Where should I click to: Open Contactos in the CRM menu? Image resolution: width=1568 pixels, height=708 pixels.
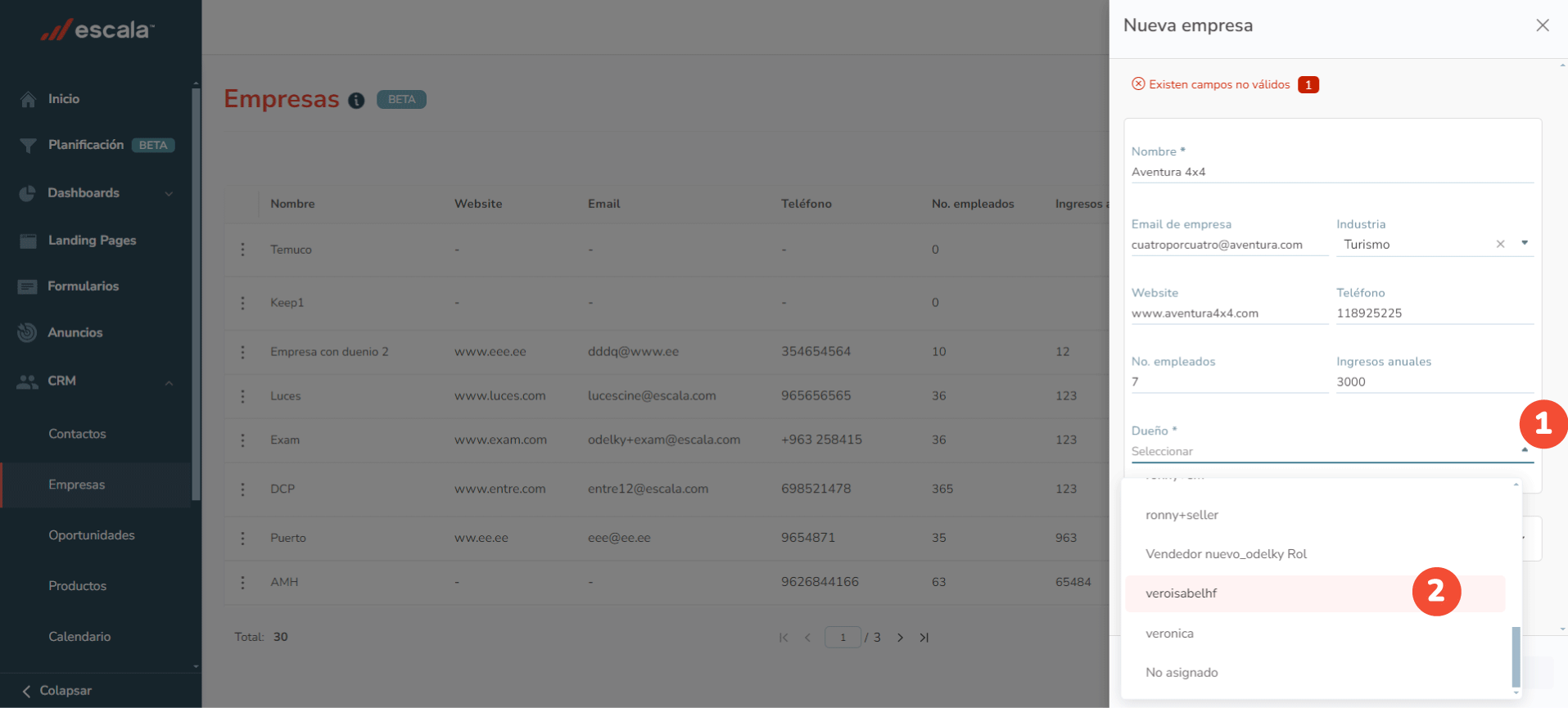tap(77, 434)
